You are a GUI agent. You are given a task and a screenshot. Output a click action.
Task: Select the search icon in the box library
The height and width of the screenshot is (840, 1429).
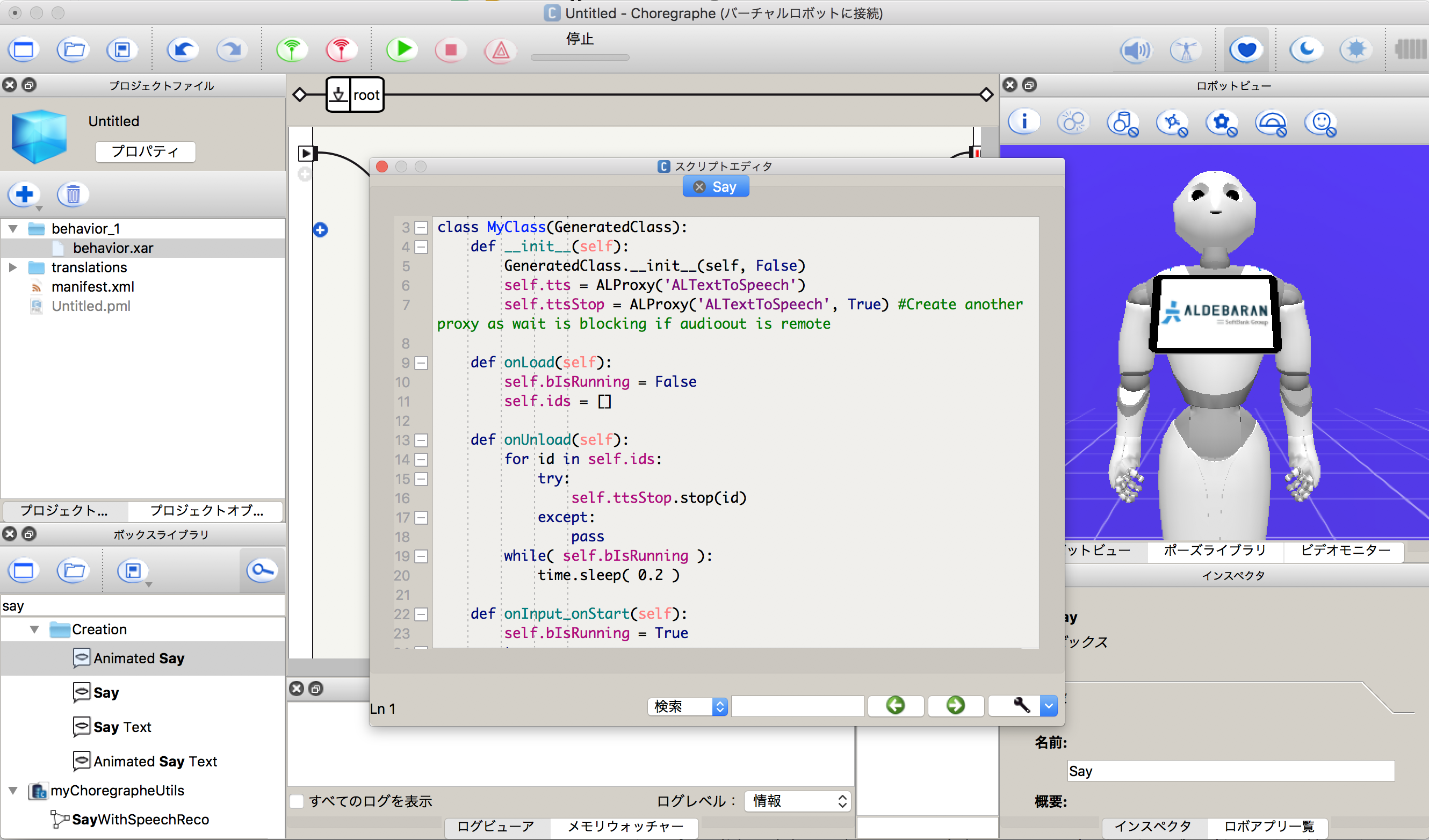pos(262,570)
